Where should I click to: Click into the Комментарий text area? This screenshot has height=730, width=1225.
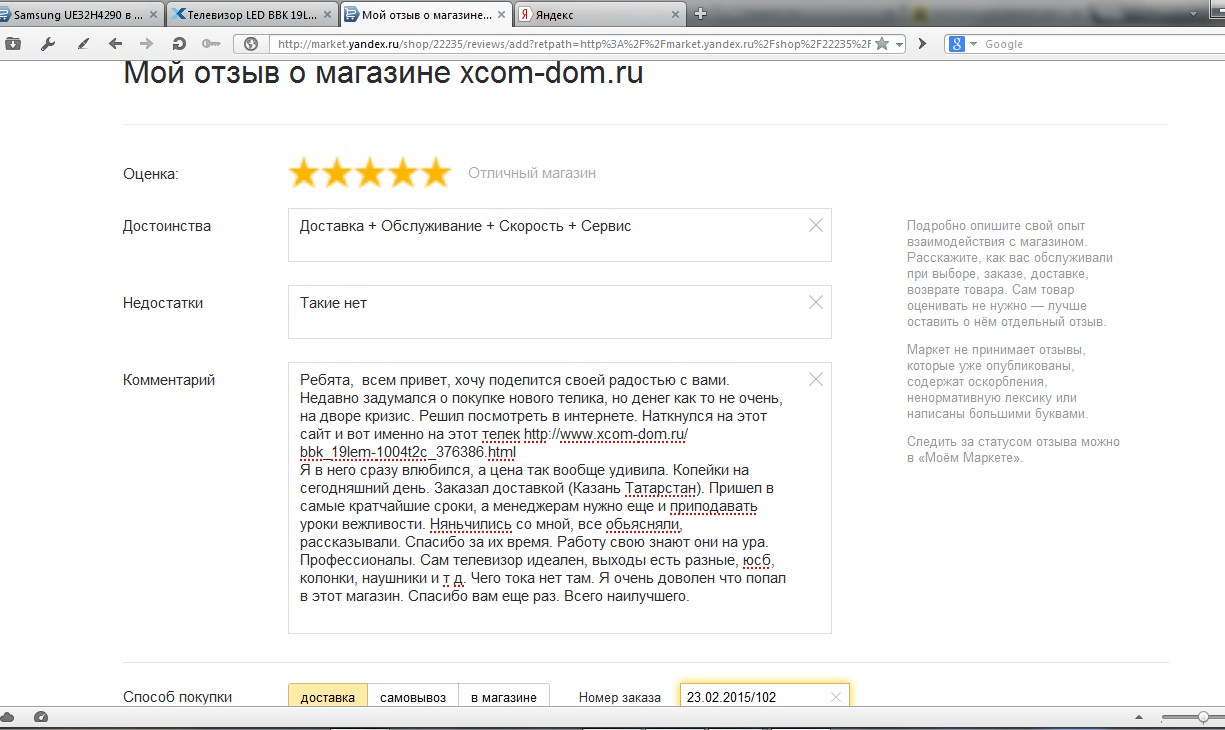[559, 498]
